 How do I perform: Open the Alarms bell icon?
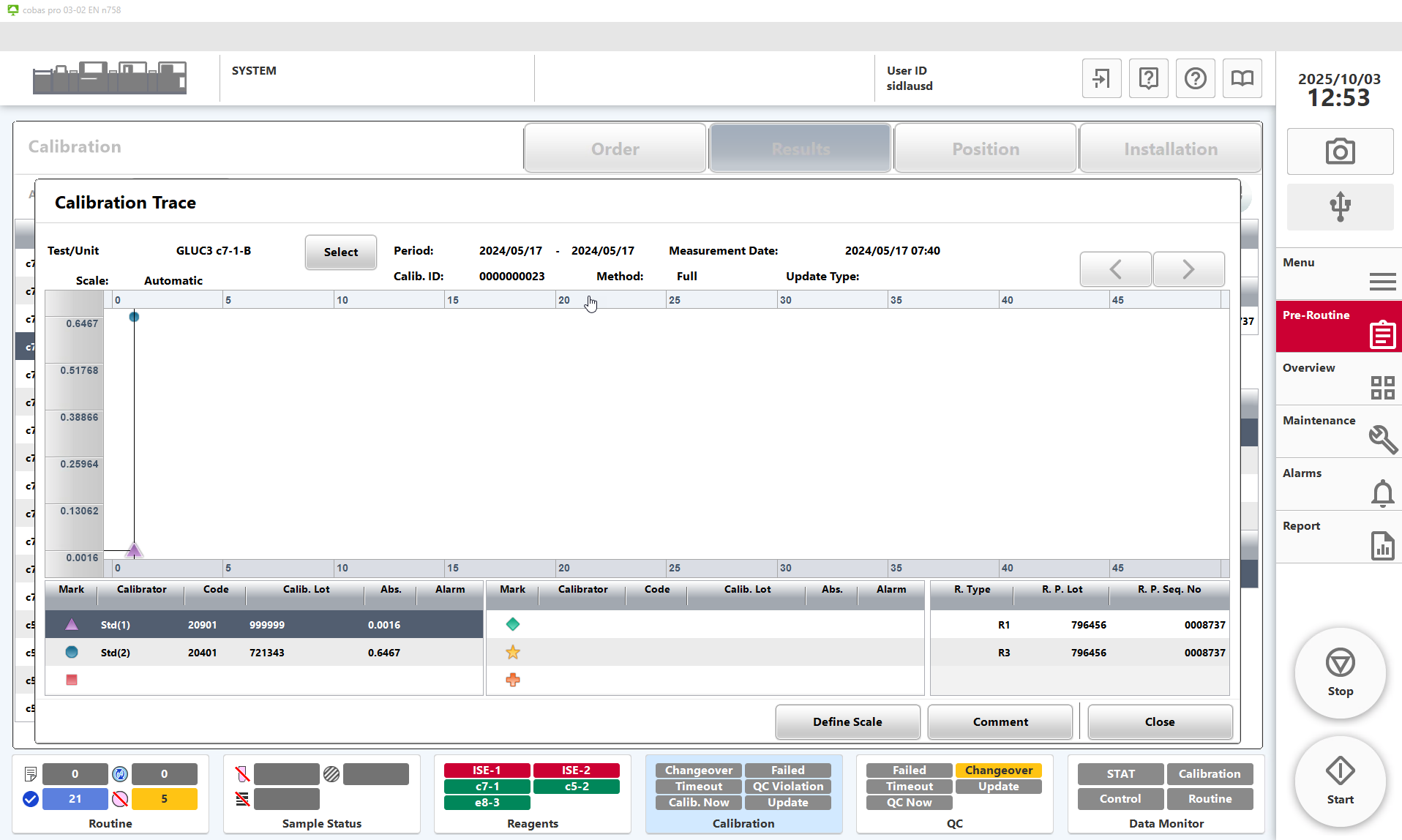[x=1382, y=493]
